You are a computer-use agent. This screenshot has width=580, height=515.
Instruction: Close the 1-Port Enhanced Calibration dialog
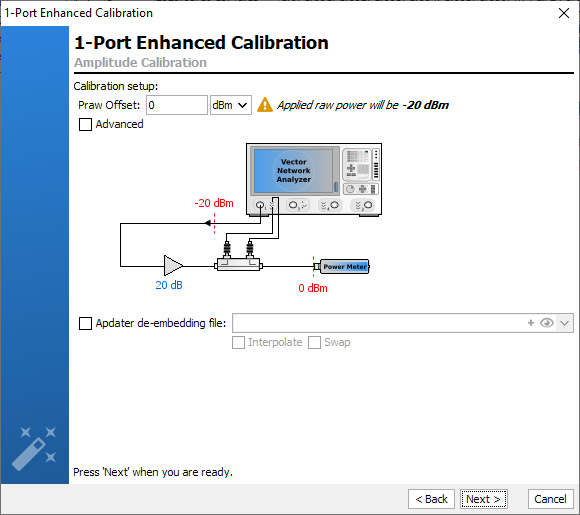pyautogui.click(x=564, y=13)
